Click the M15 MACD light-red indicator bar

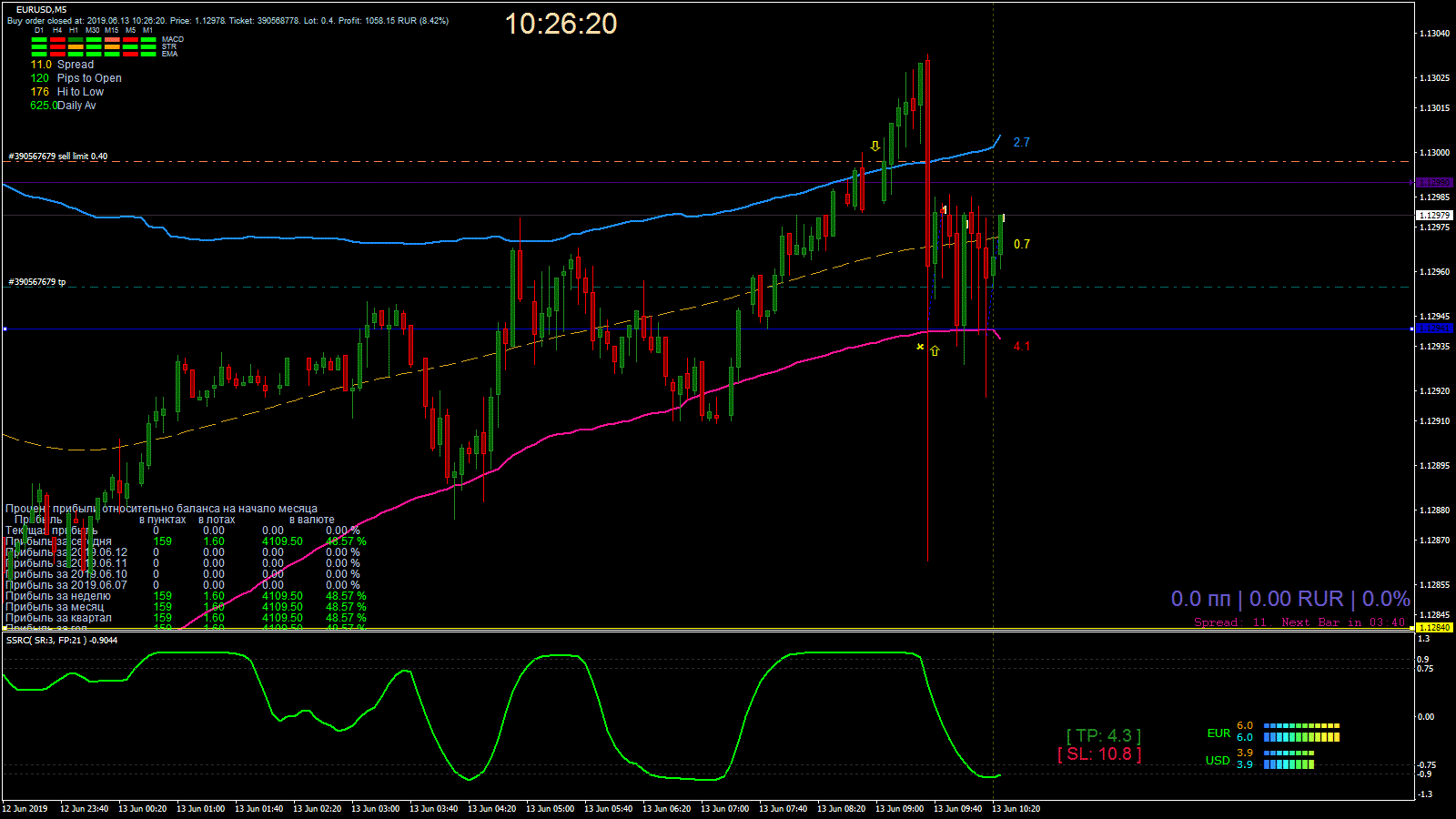click(x=112, y=40)
